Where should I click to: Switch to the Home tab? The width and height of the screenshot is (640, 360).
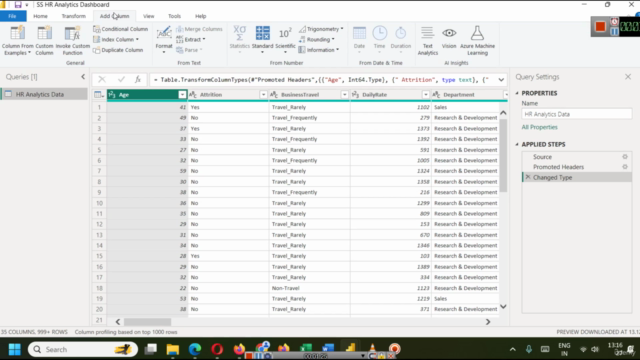(40, 16)
